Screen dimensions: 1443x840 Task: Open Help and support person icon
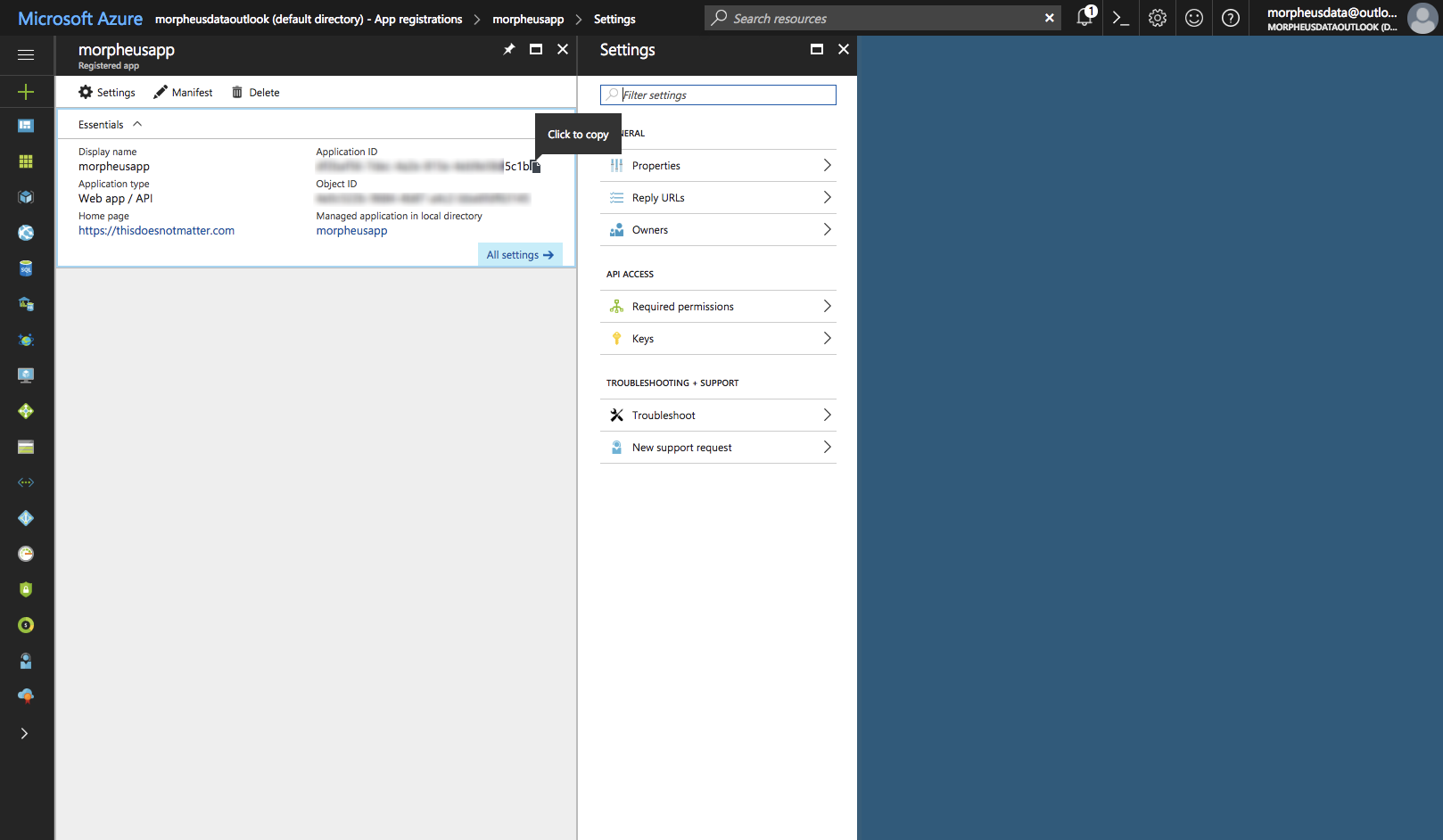click(26, 661)
